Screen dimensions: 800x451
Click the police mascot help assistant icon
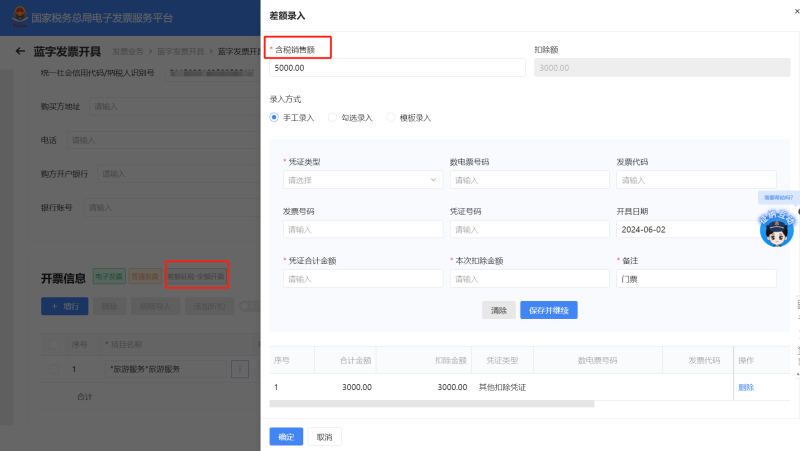tap(776, 230)
